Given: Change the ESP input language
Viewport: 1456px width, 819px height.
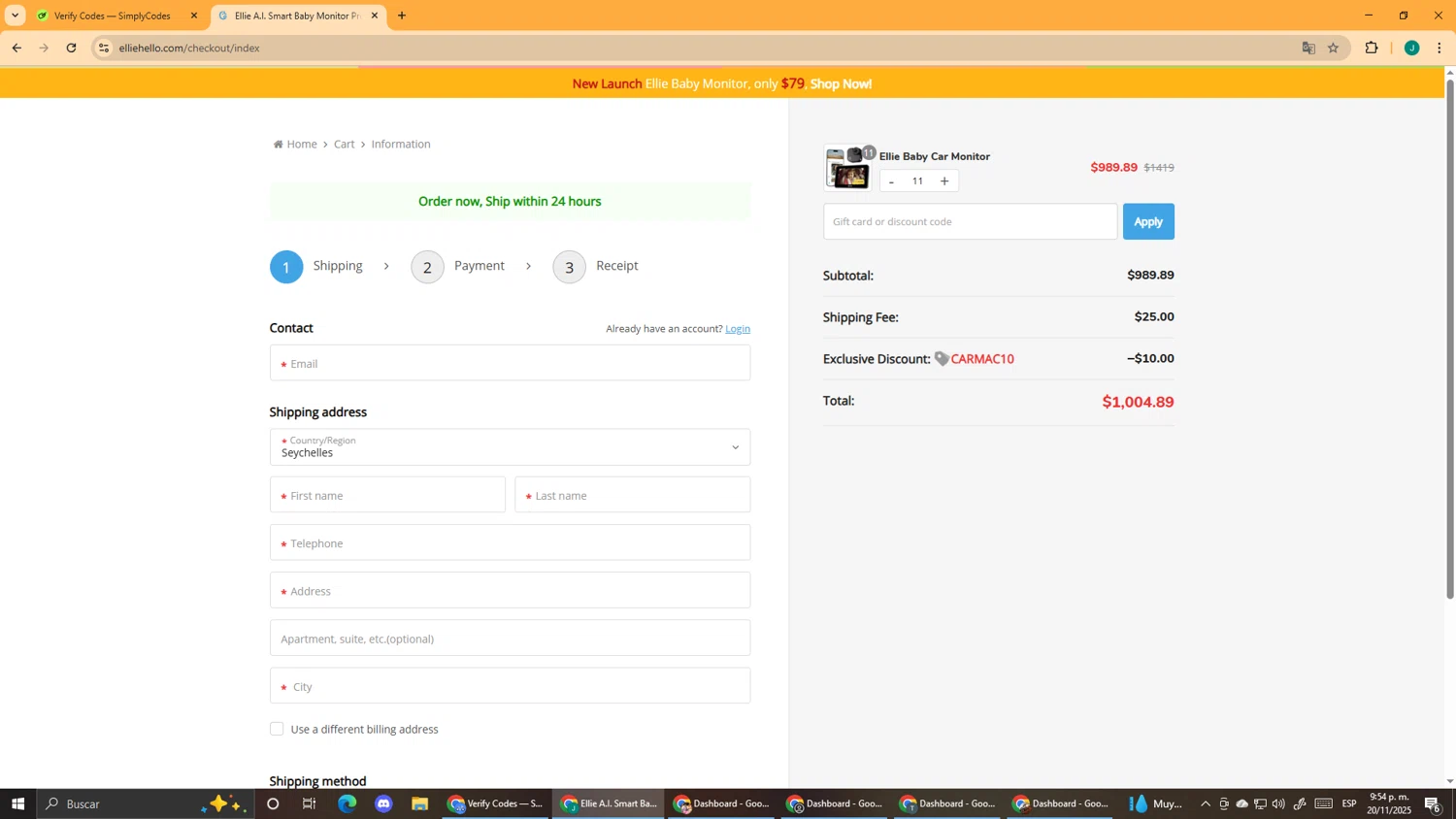Looking at the screenshot, I should pos(1349,803).
